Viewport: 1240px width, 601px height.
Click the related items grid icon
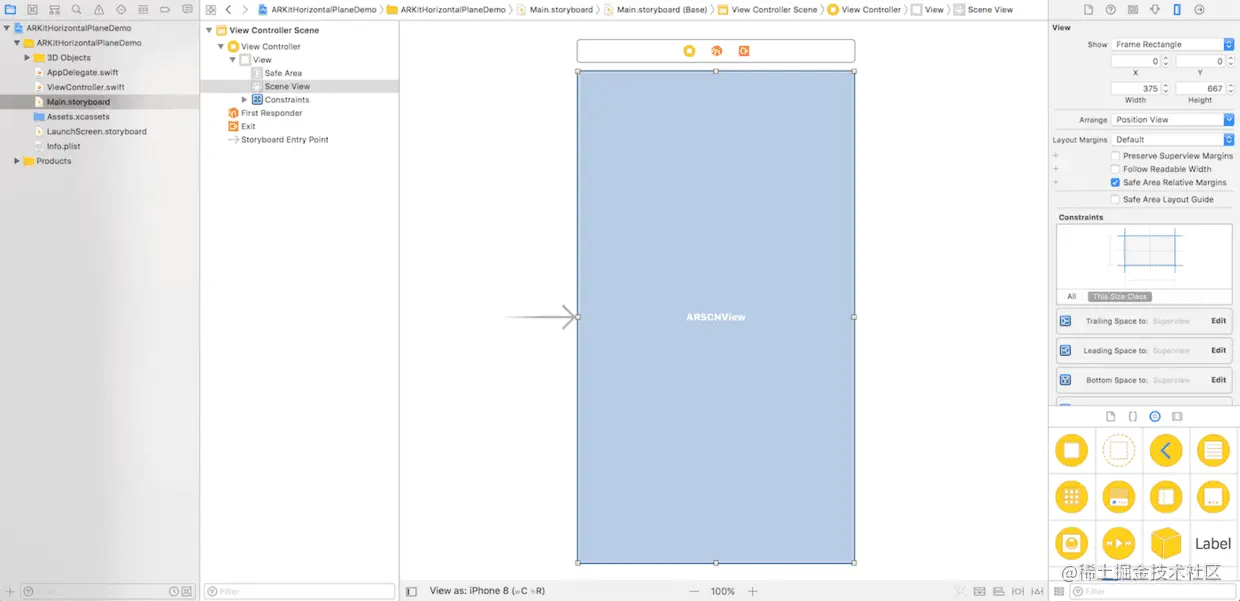click(x=211, y=9)
